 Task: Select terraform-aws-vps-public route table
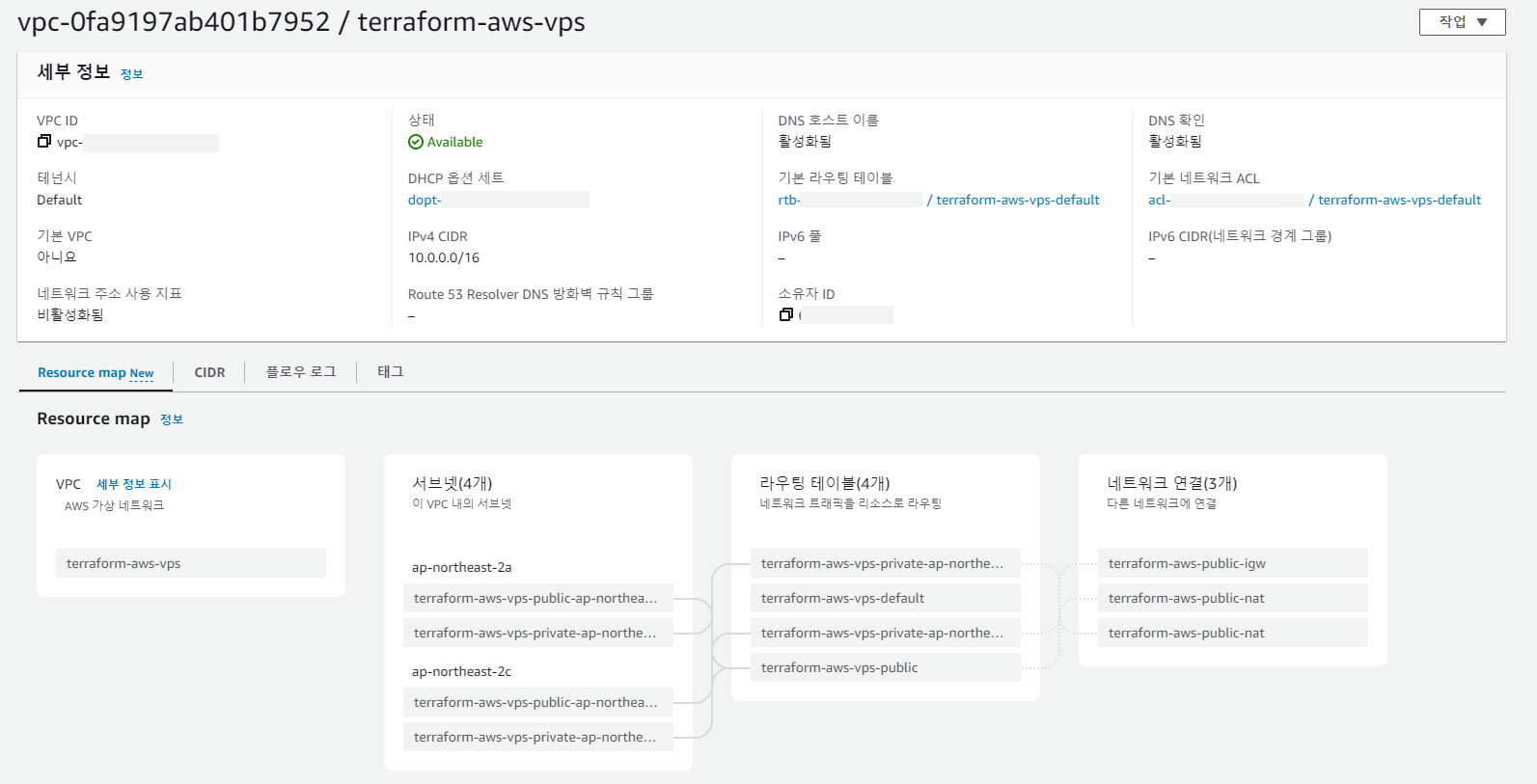coord(886,667)
